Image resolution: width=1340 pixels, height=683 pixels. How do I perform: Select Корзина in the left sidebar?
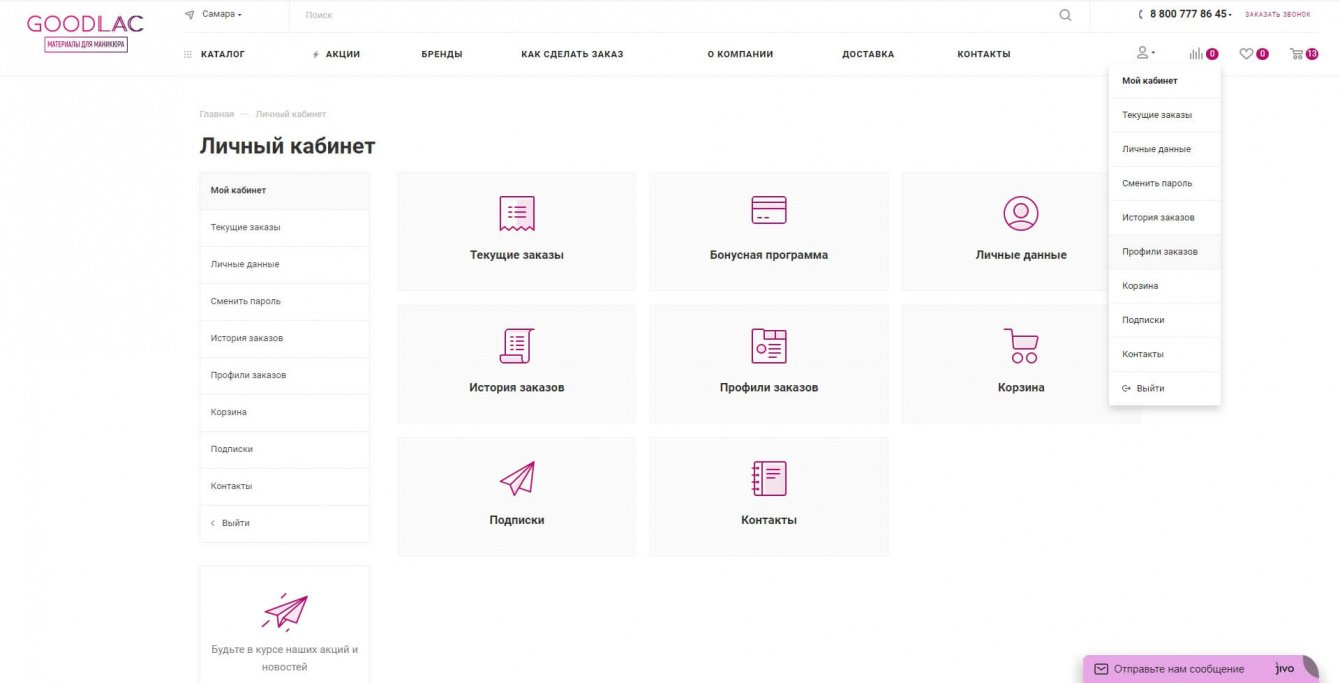[x=285, y=412]
